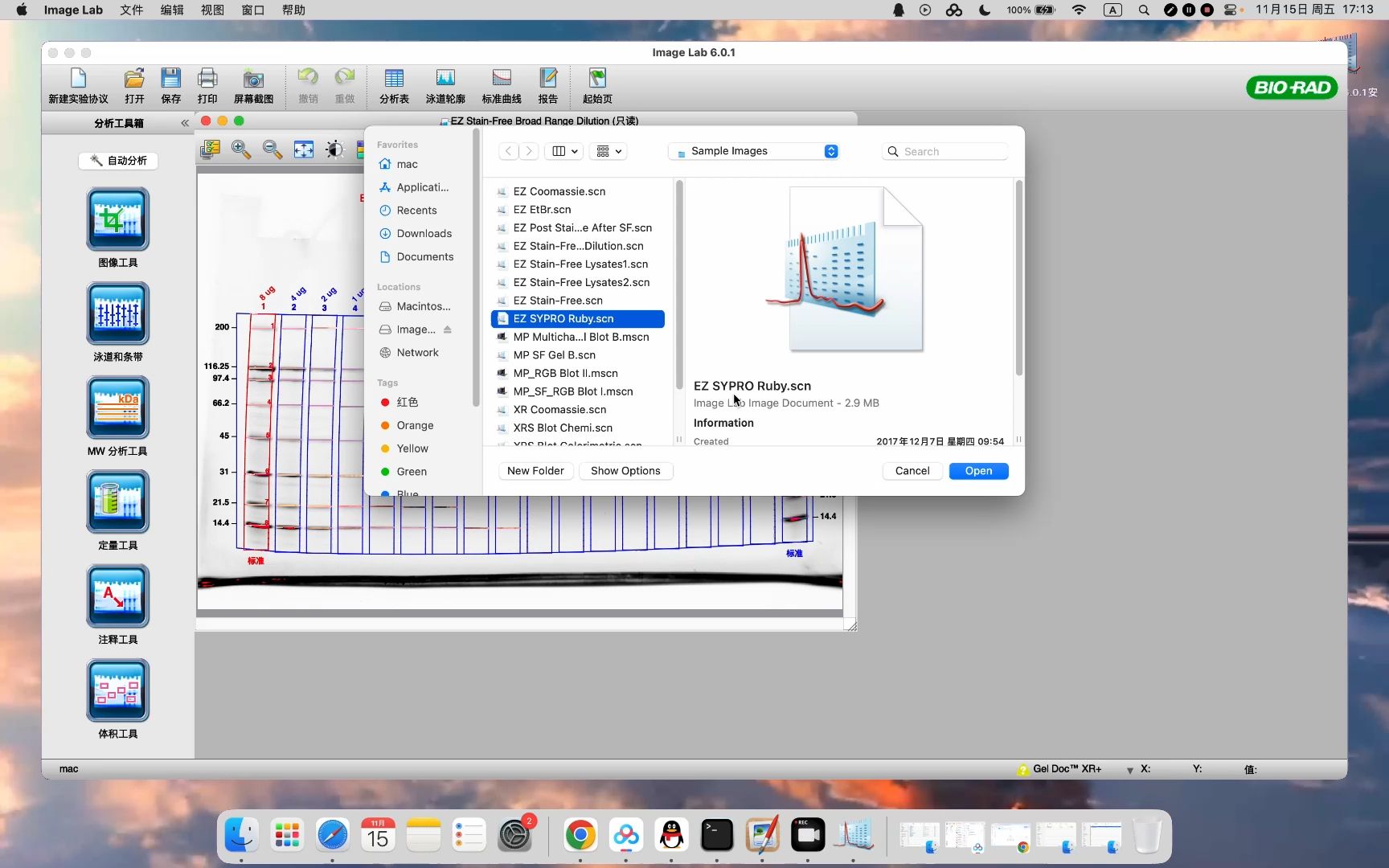Open the 文件 menu in menu bar

[x=131, y=10]
